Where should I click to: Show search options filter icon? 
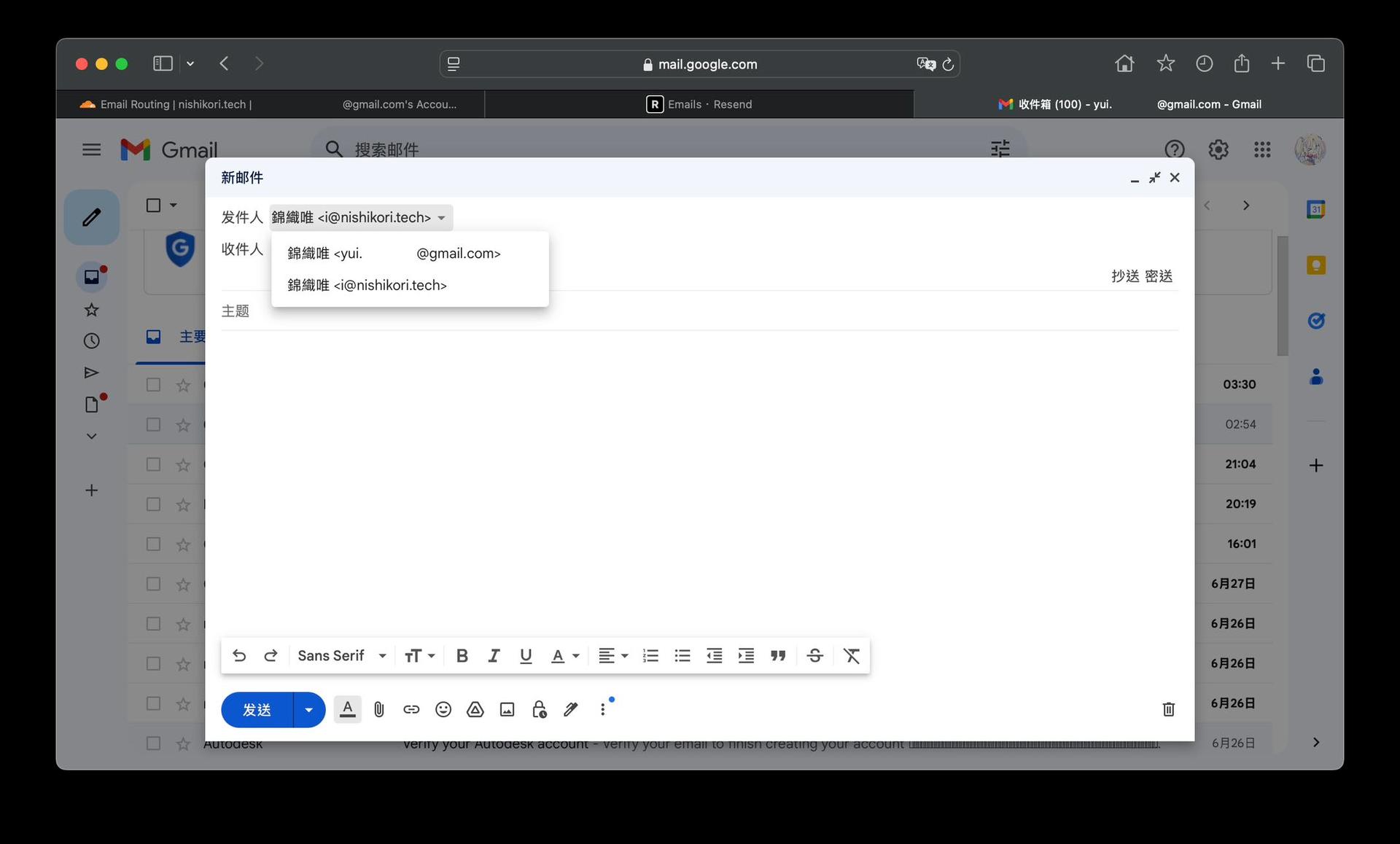[1000, 149]
